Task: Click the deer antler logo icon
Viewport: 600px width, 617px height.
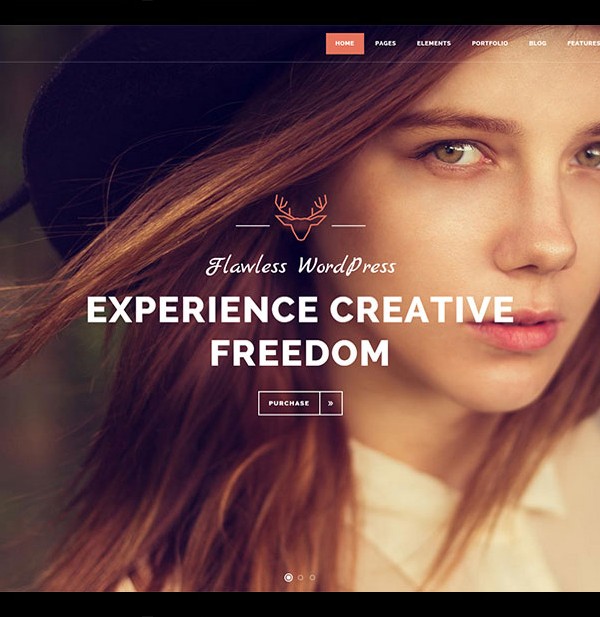Action: [301, 217]
